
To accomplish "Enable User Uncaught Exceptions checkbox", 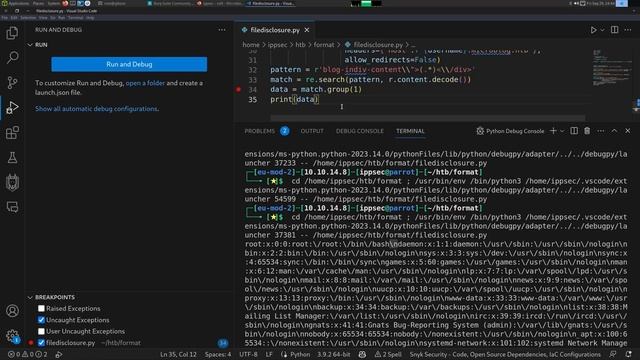I will click(41, 331).
